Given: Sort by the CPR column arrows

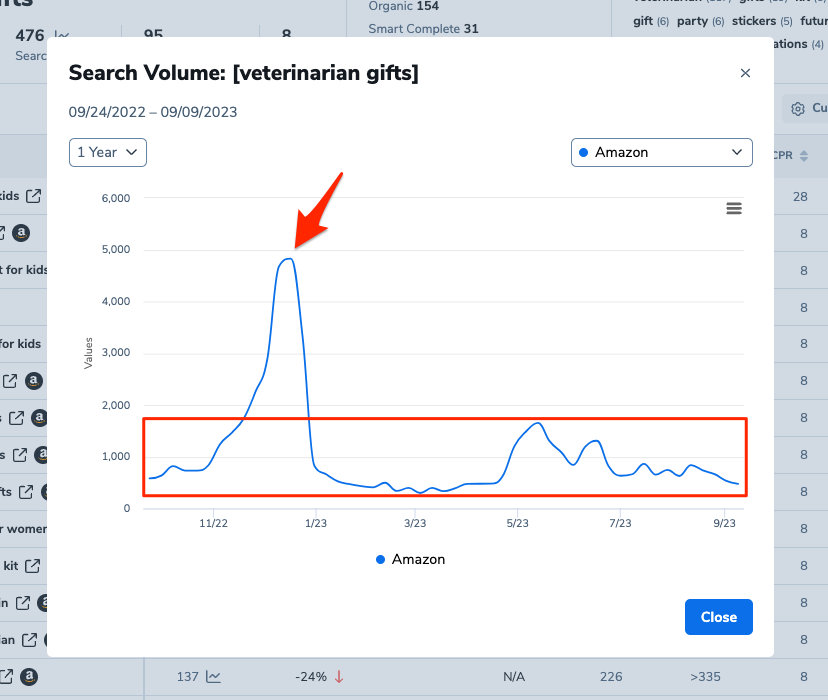Looking at the screenshot, I should [804, 156].
